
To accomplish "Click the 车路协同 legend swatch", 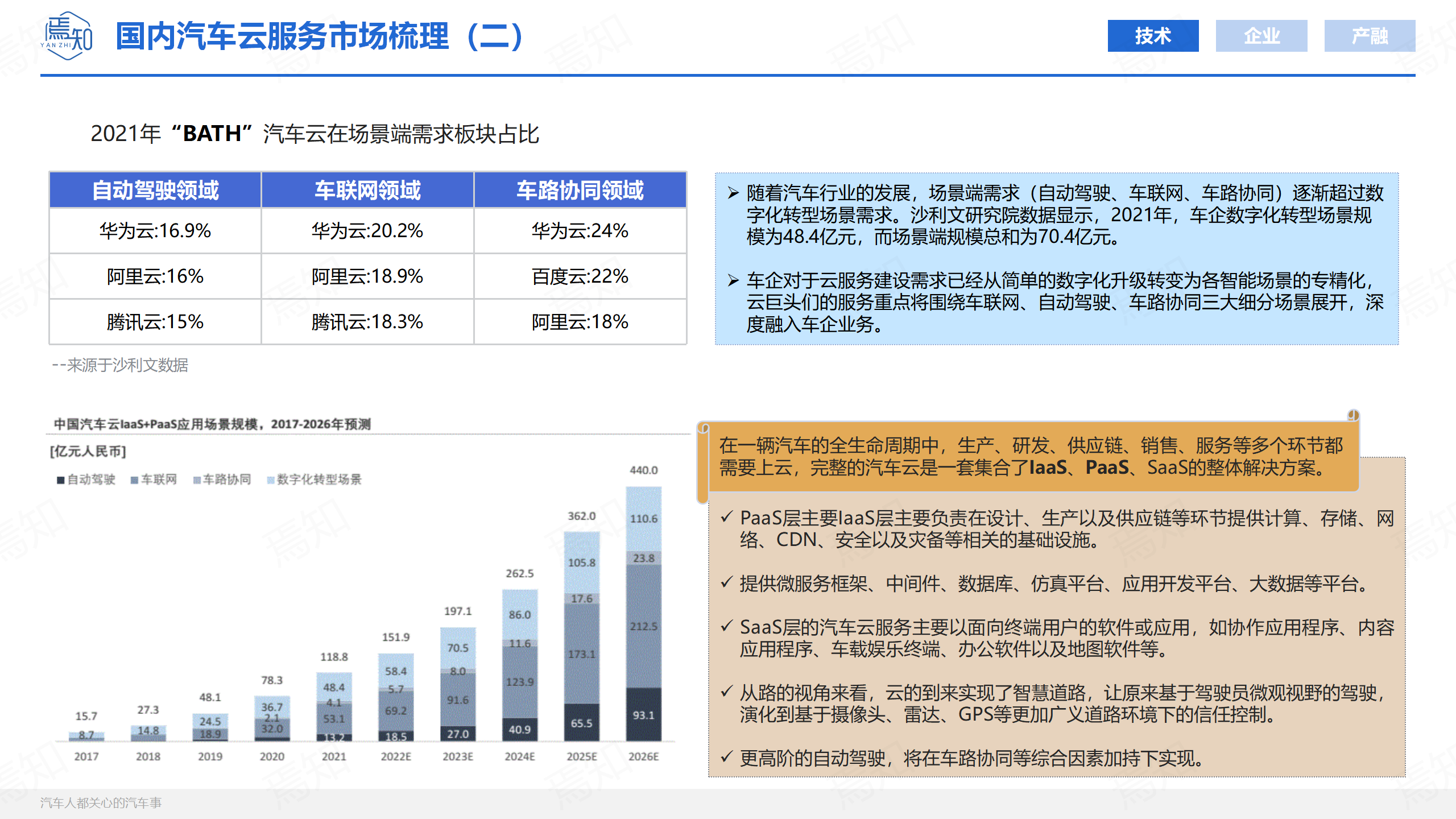I will [x=197, y=480].
